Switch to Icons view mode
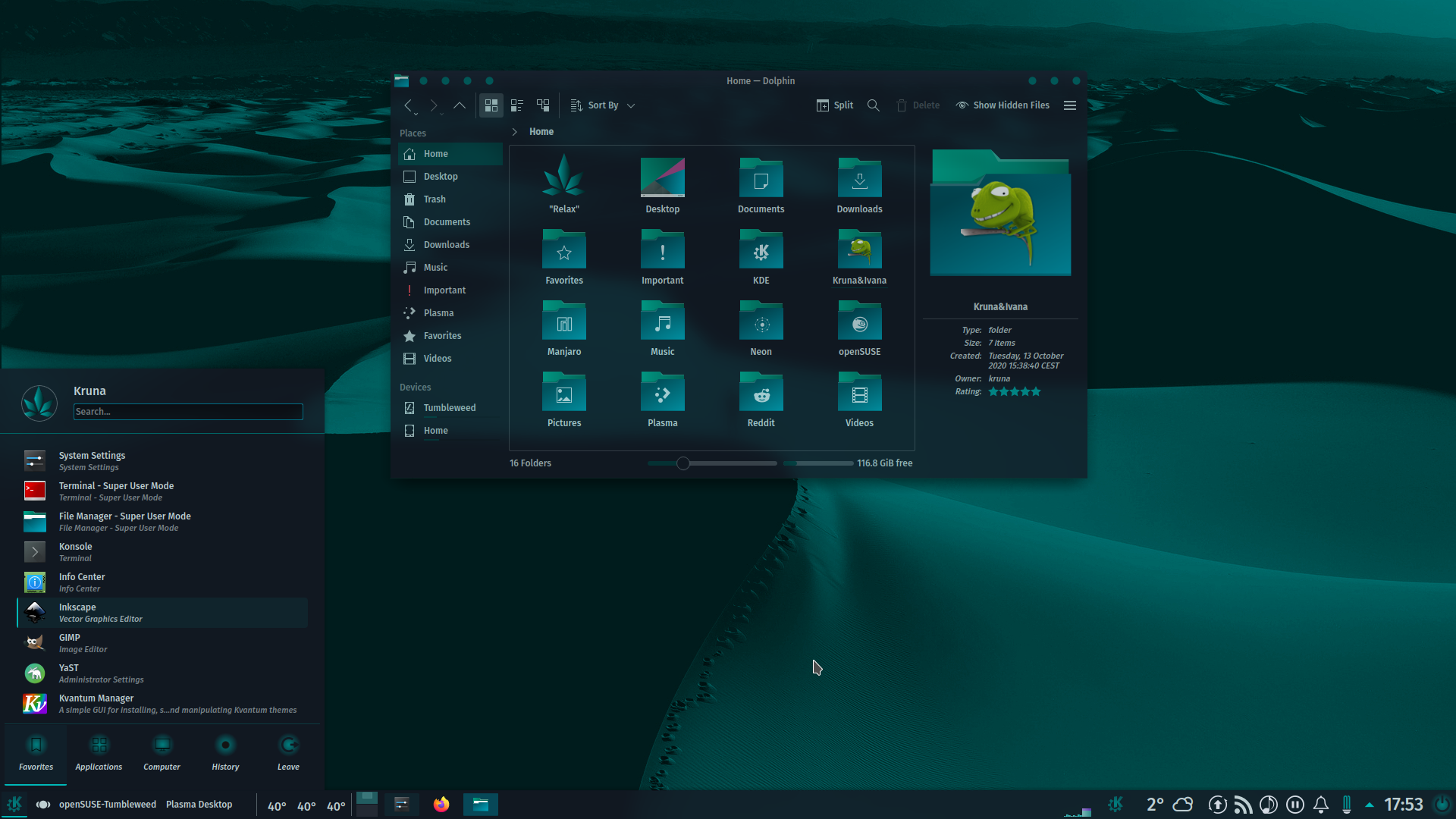Screen dimensions: 1456x819 pos(491,105)
